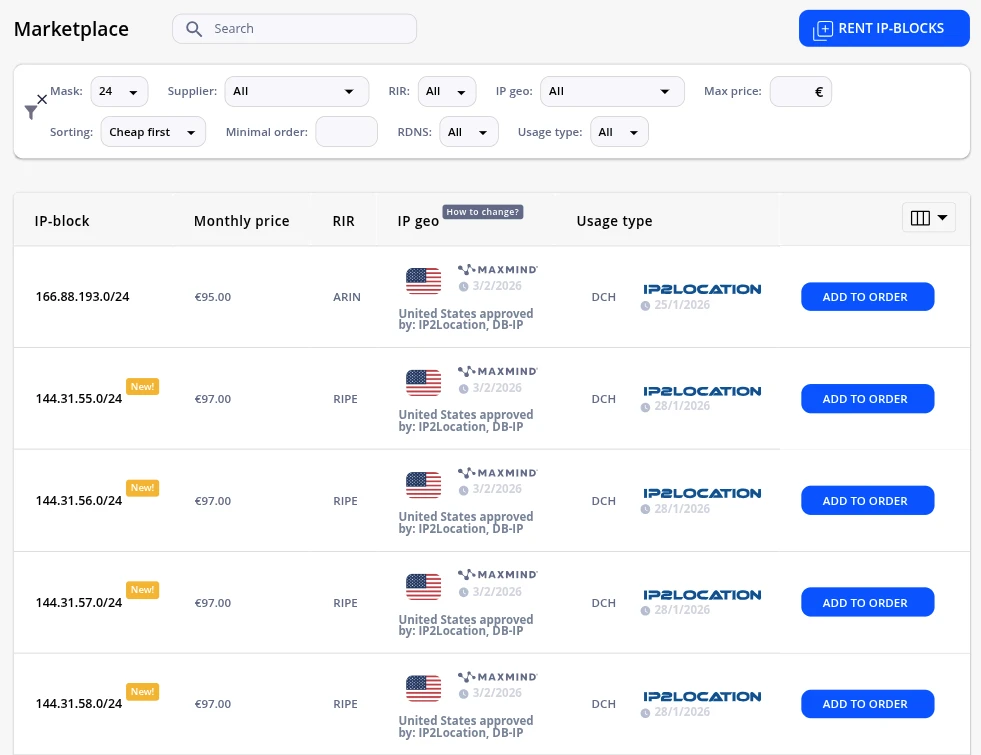Click the MaxMind logo in the first row
The height and width of the screenshot is (755, 981).
497,269
